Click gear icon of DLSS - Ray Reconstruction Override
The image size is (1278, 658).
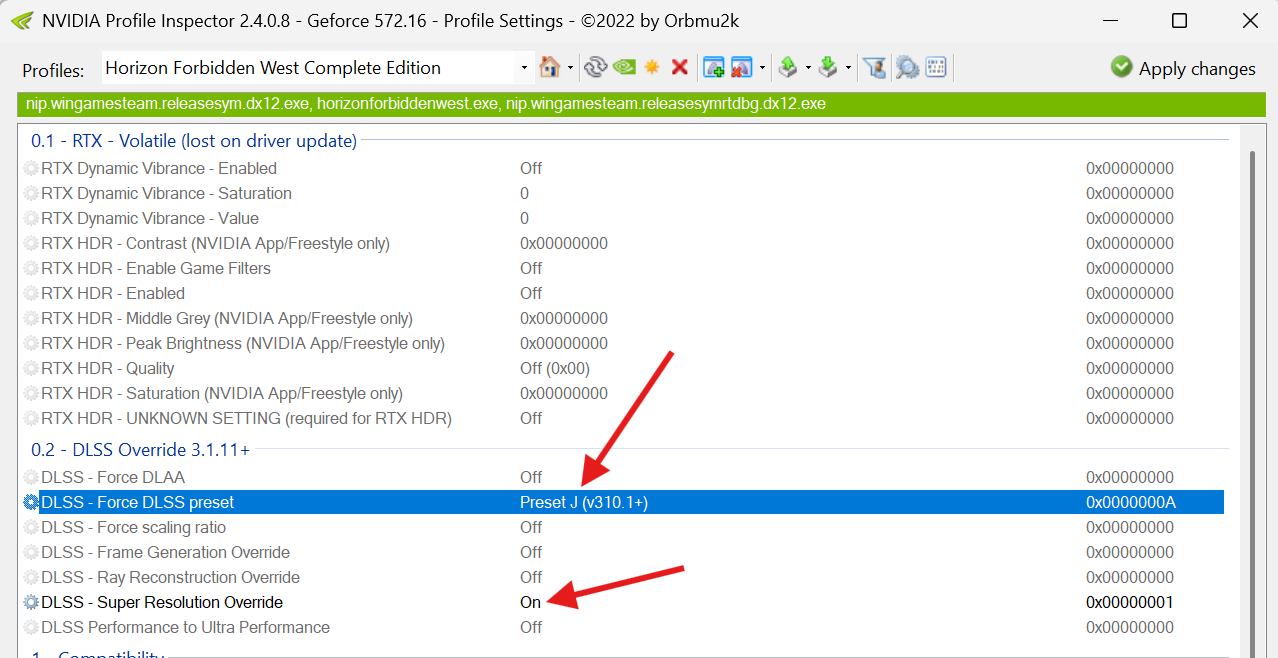click(31, 577)
